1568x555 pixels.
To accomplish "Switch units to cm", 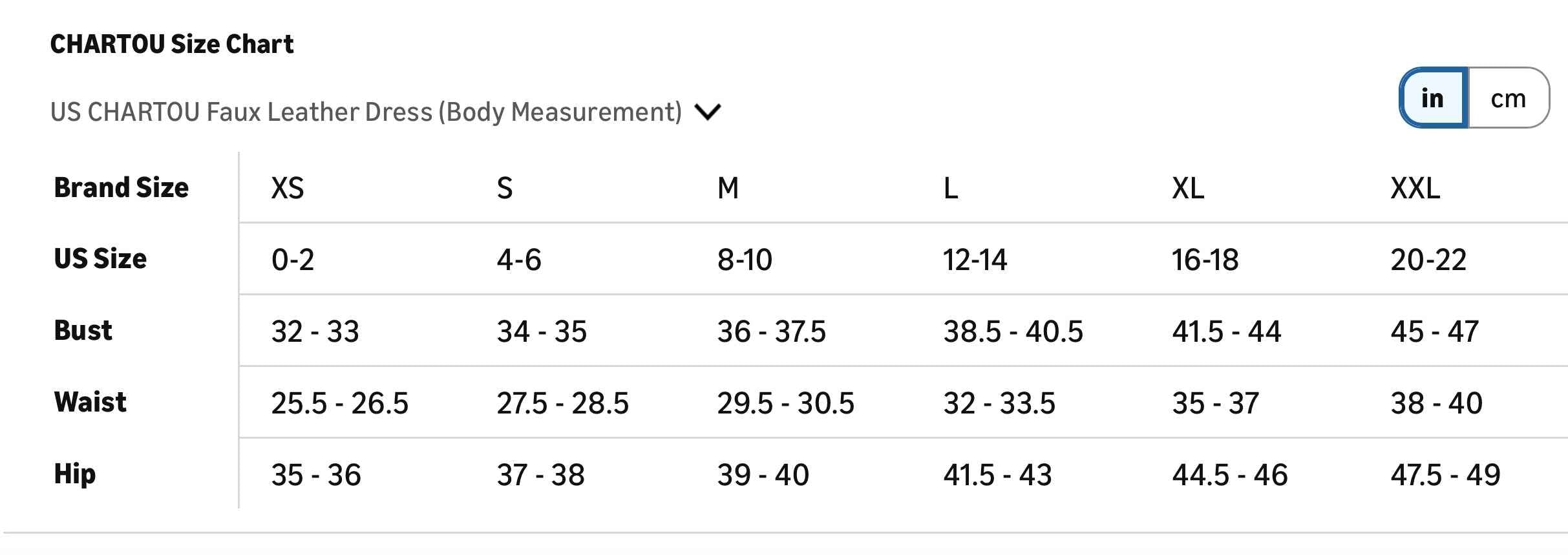I will pyautogui.click(x=1508, y=98).
